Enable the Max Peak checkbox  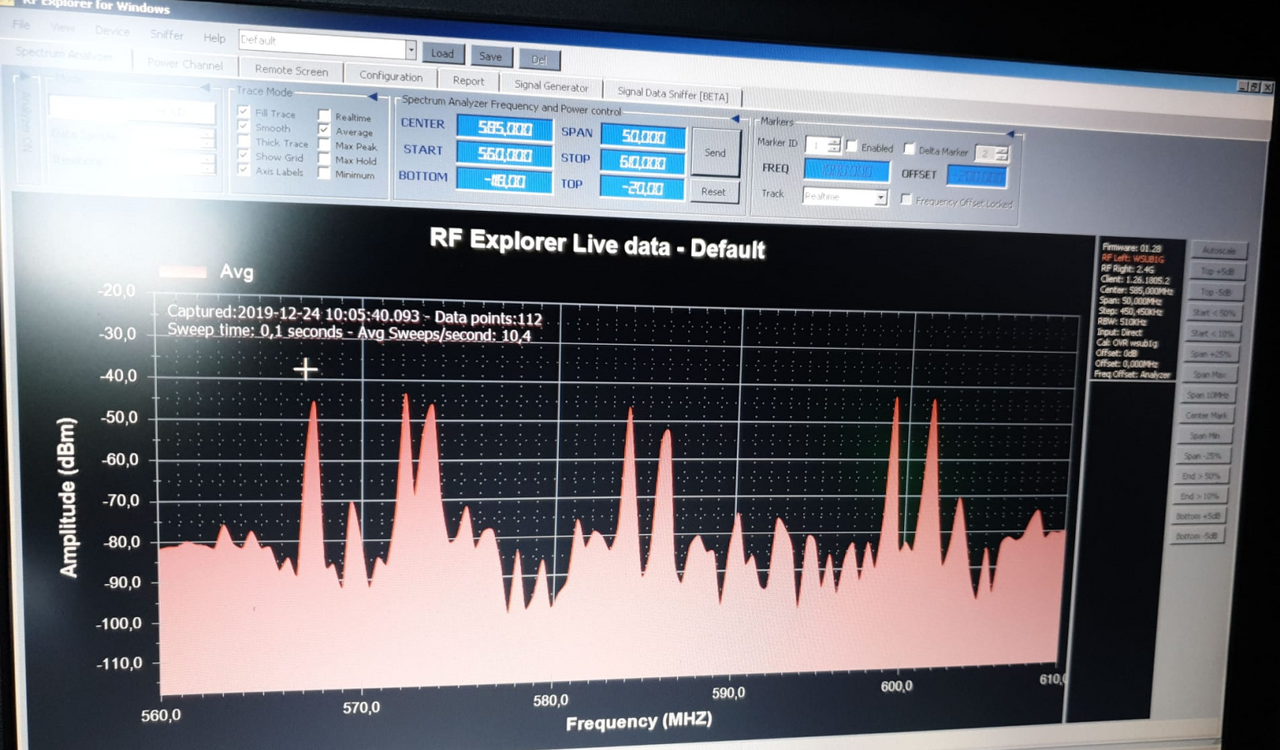pos(324,145)
